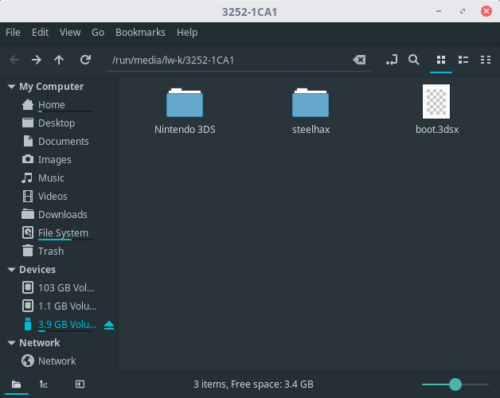Toggle location entry path mode icon

pyautogui.click(x=392, y=60)
